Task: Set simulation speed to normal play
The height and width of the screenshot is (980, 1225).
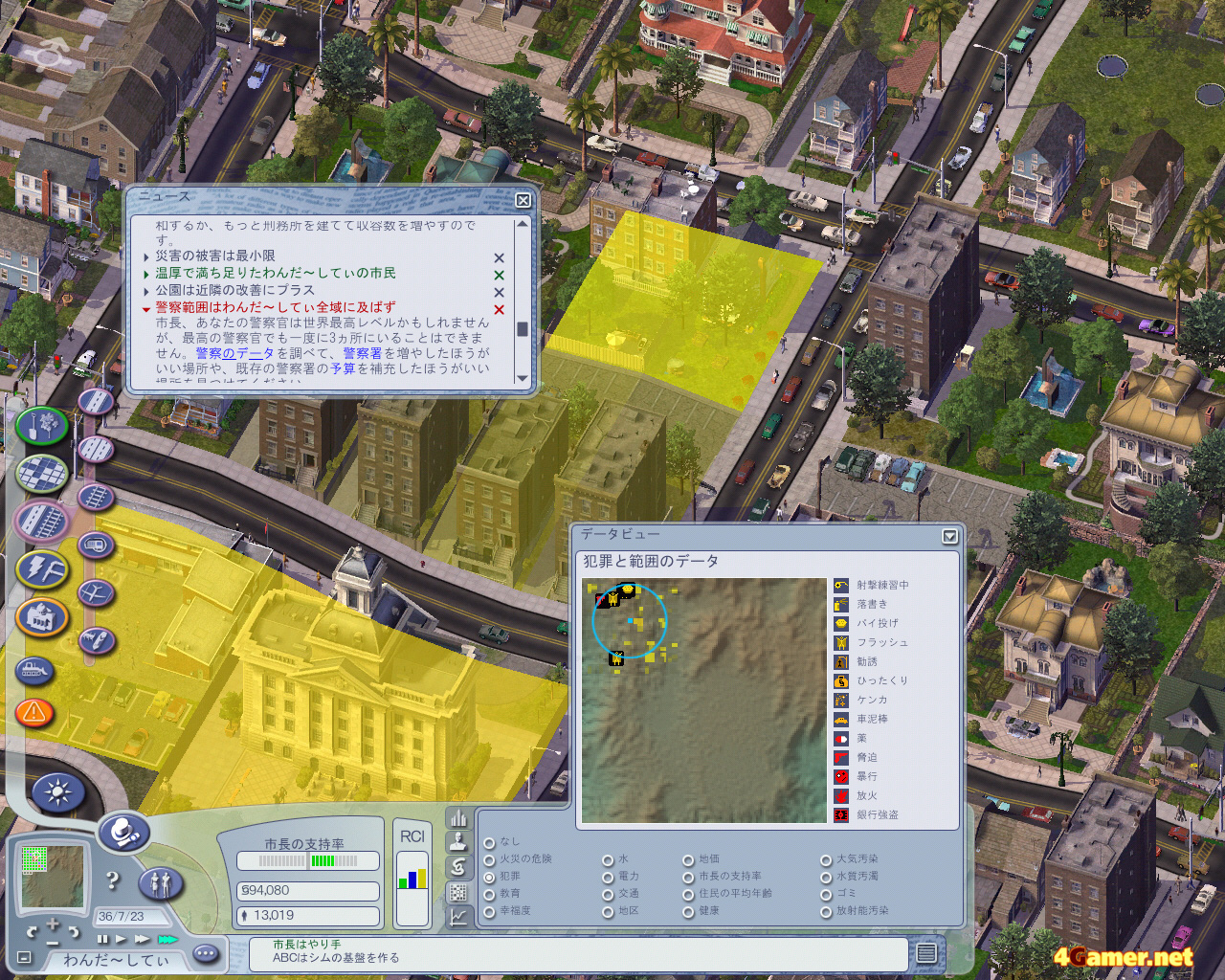Action: pos(122,940)
